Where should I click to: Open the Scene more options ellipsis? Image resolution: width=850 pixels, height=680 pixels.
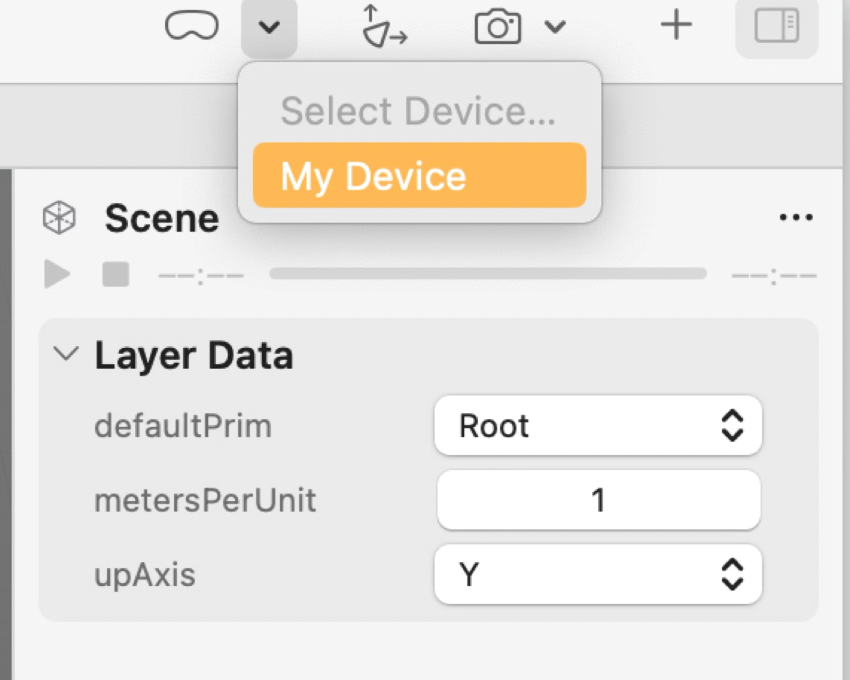(796, 218)
